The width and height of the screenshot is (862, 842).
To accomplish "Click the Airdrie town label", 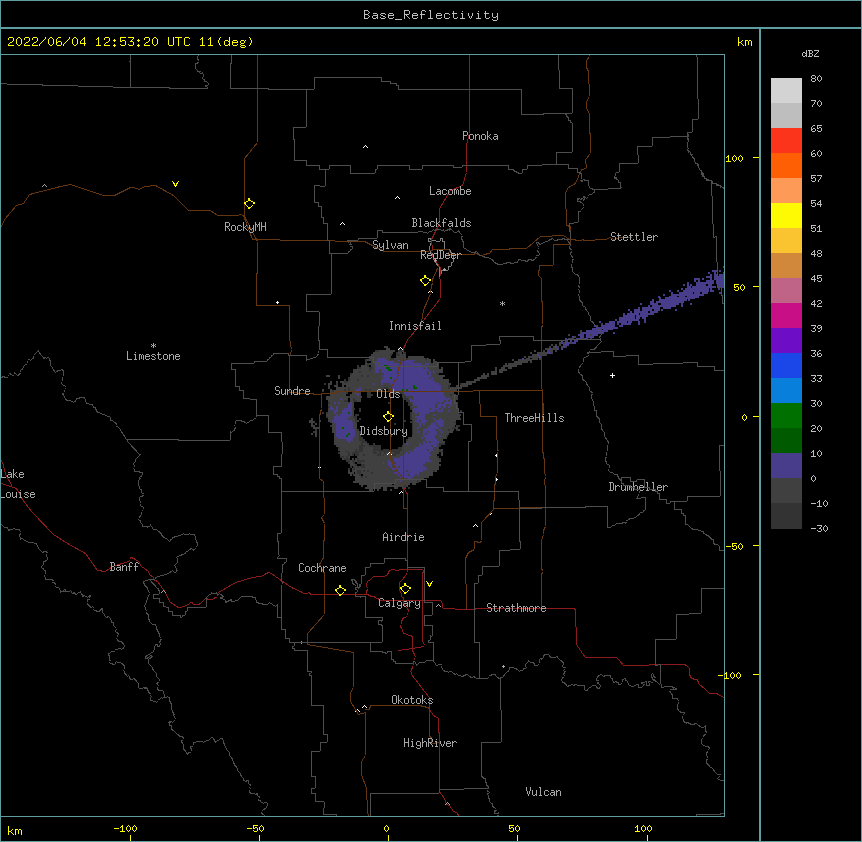I will pyautogui.click(x=404, y=537).
